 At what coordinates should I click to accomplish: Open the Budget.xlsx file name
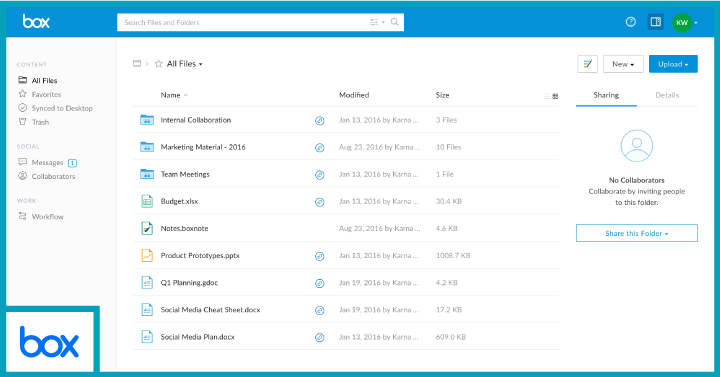coord(179,201)
